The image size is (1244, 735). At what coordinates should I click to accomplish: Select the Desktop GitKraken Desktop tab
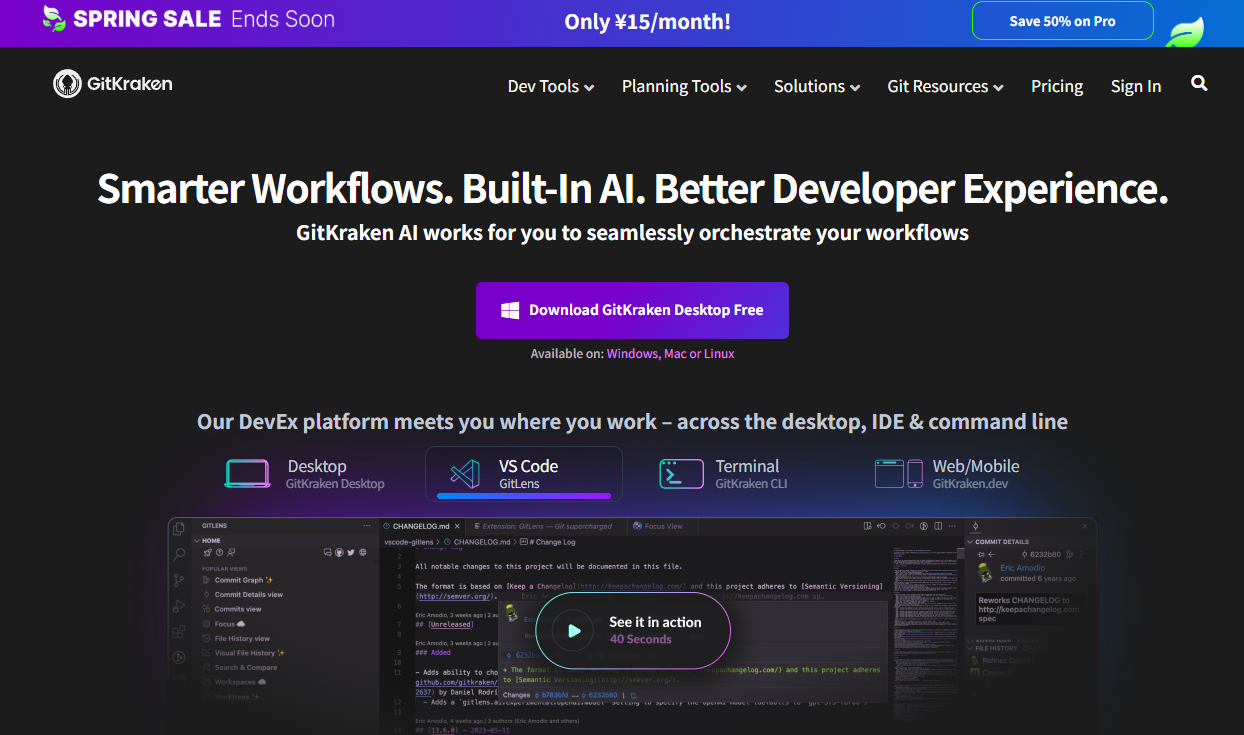coord(306,474)
